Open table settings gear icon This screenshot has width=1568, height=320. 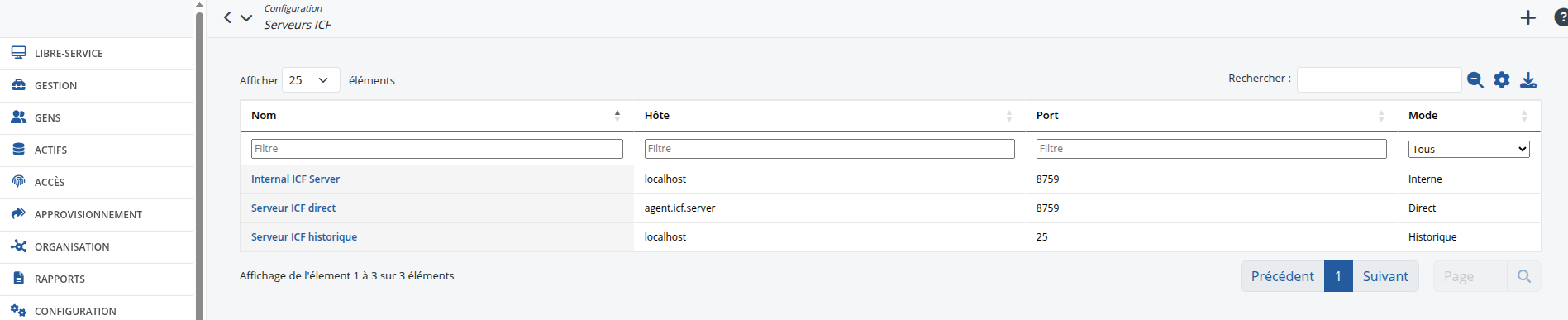[x=1501, y=79]
